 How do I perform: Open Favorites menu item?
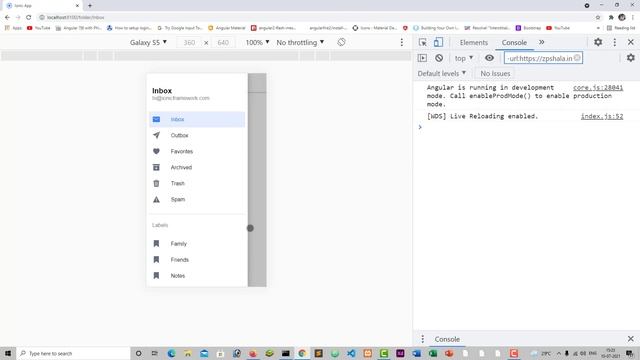point(197,151)
